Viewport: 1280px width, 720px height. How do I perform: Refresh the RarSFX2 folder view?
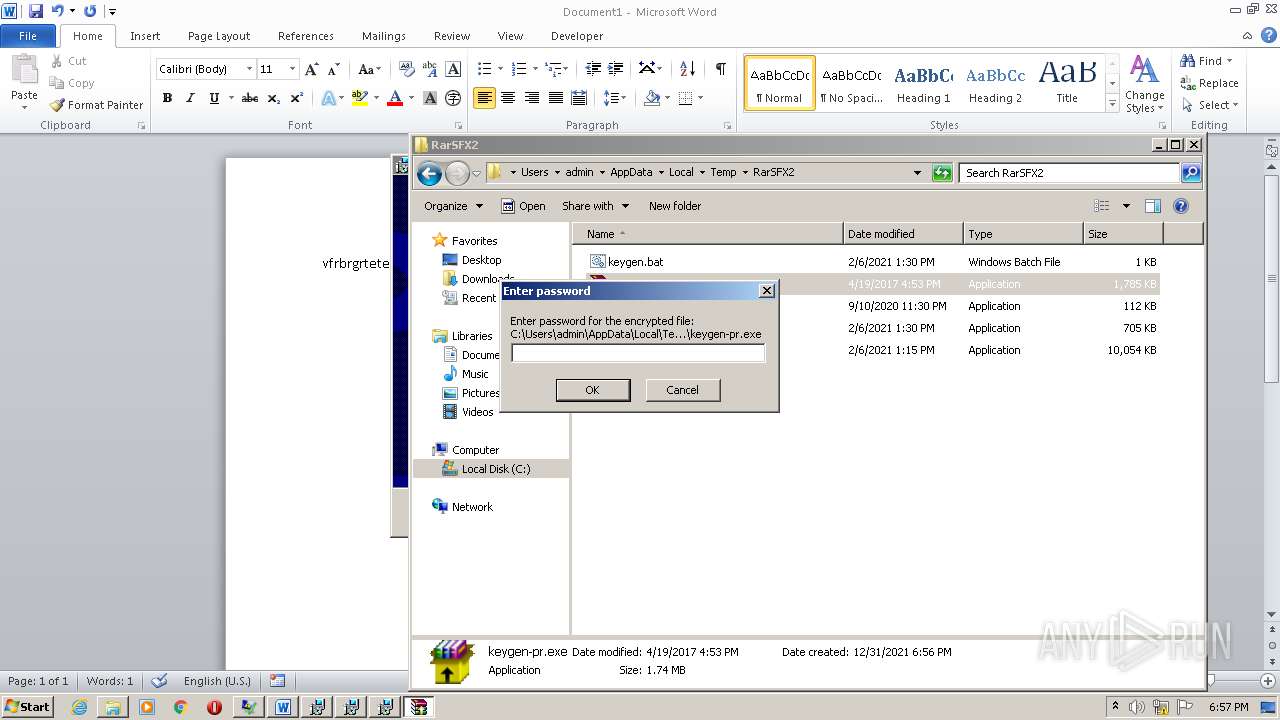tap(942, 173)
